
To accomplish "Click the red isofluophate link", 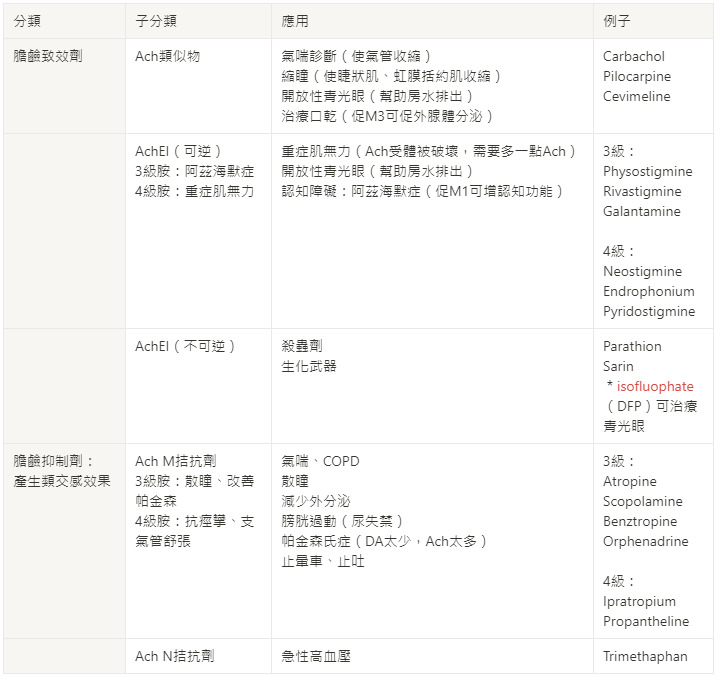I will (655, 386).
